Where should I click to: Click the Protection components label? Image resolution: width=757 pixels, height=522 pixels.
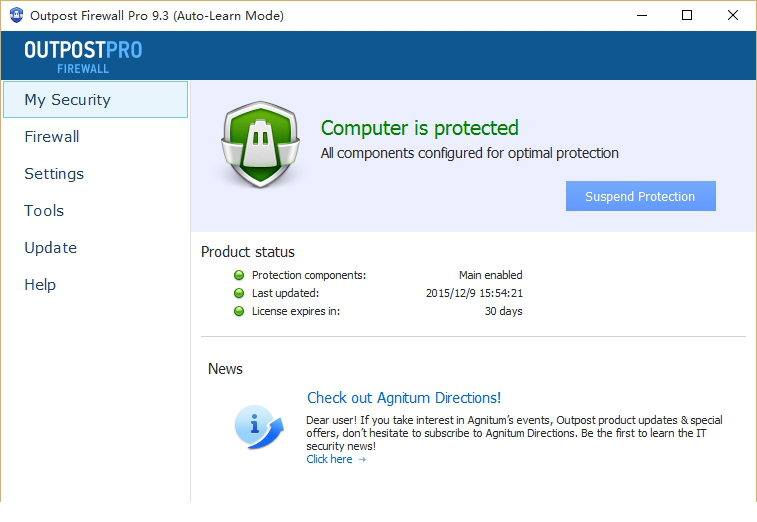coord(309,275)
